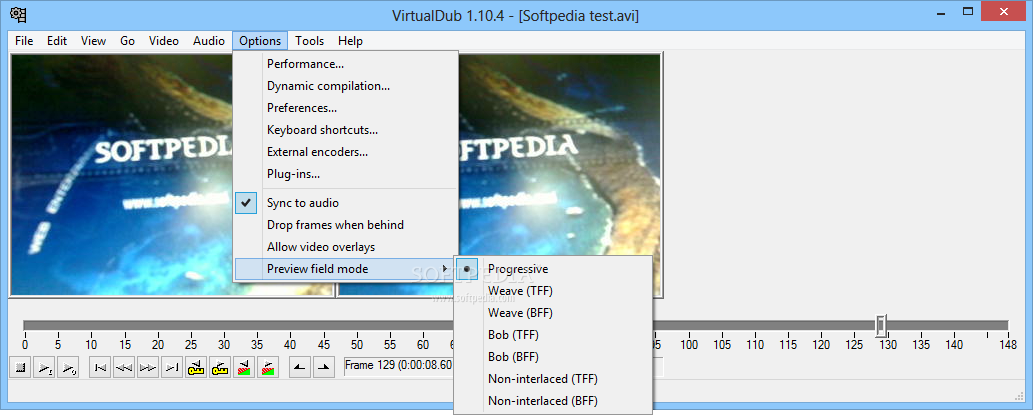
Task: Close the open Options menu
Action: pos(260,41)
